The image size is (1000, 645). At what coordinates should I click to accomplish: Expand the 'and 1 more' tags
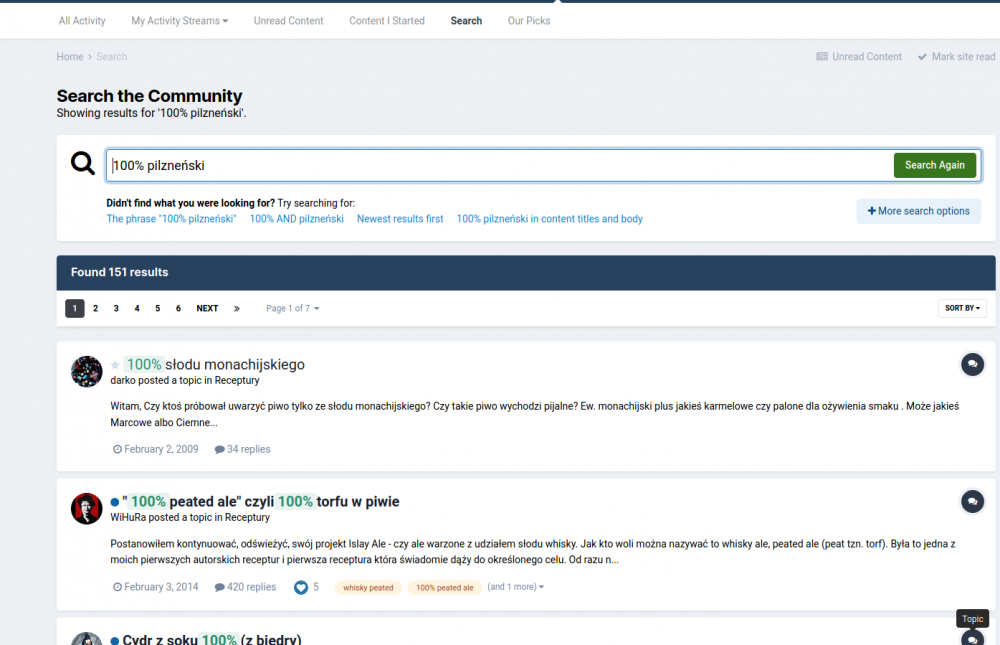pyautogui.click(x=516, y=587)
